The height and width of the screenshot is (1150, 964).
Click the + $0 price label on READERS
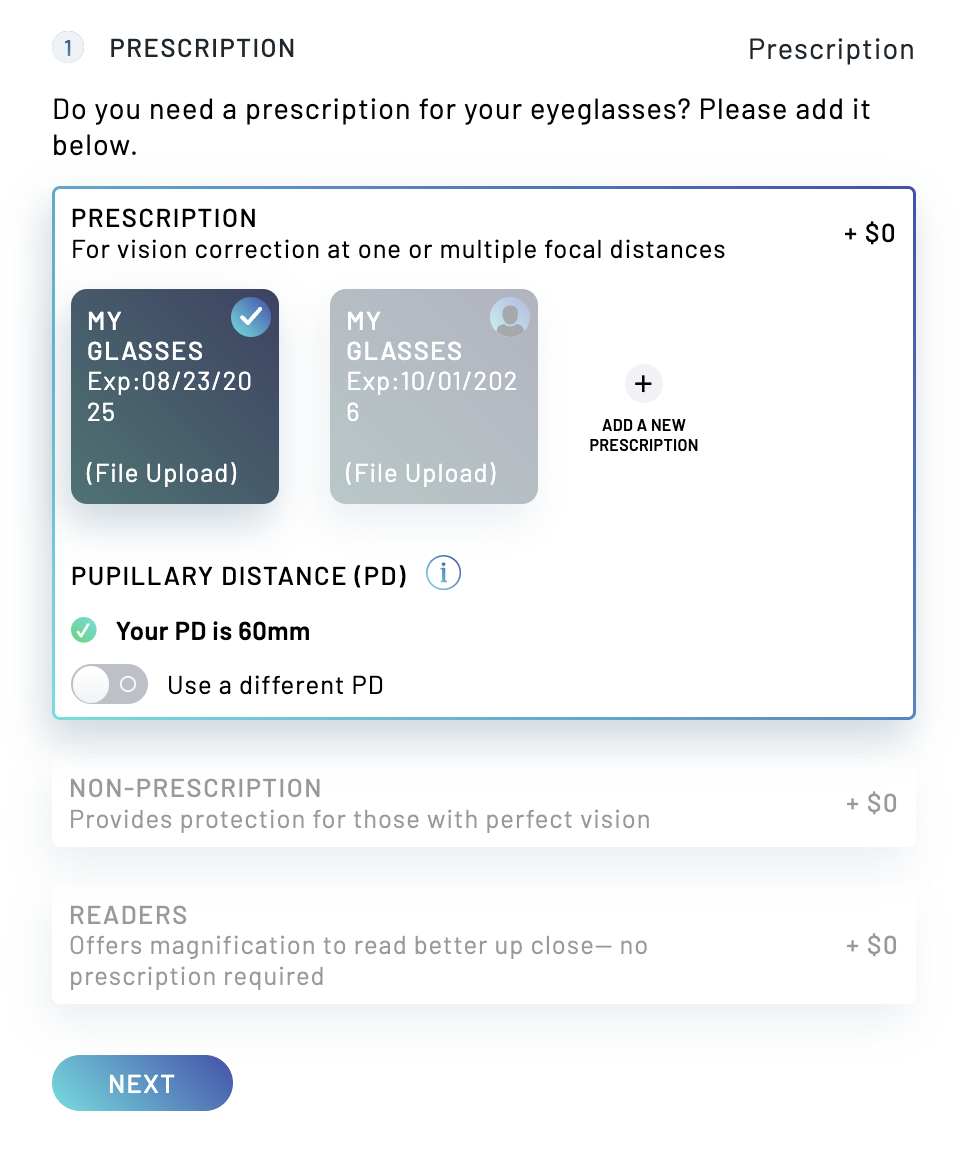[x=869, y=944]
